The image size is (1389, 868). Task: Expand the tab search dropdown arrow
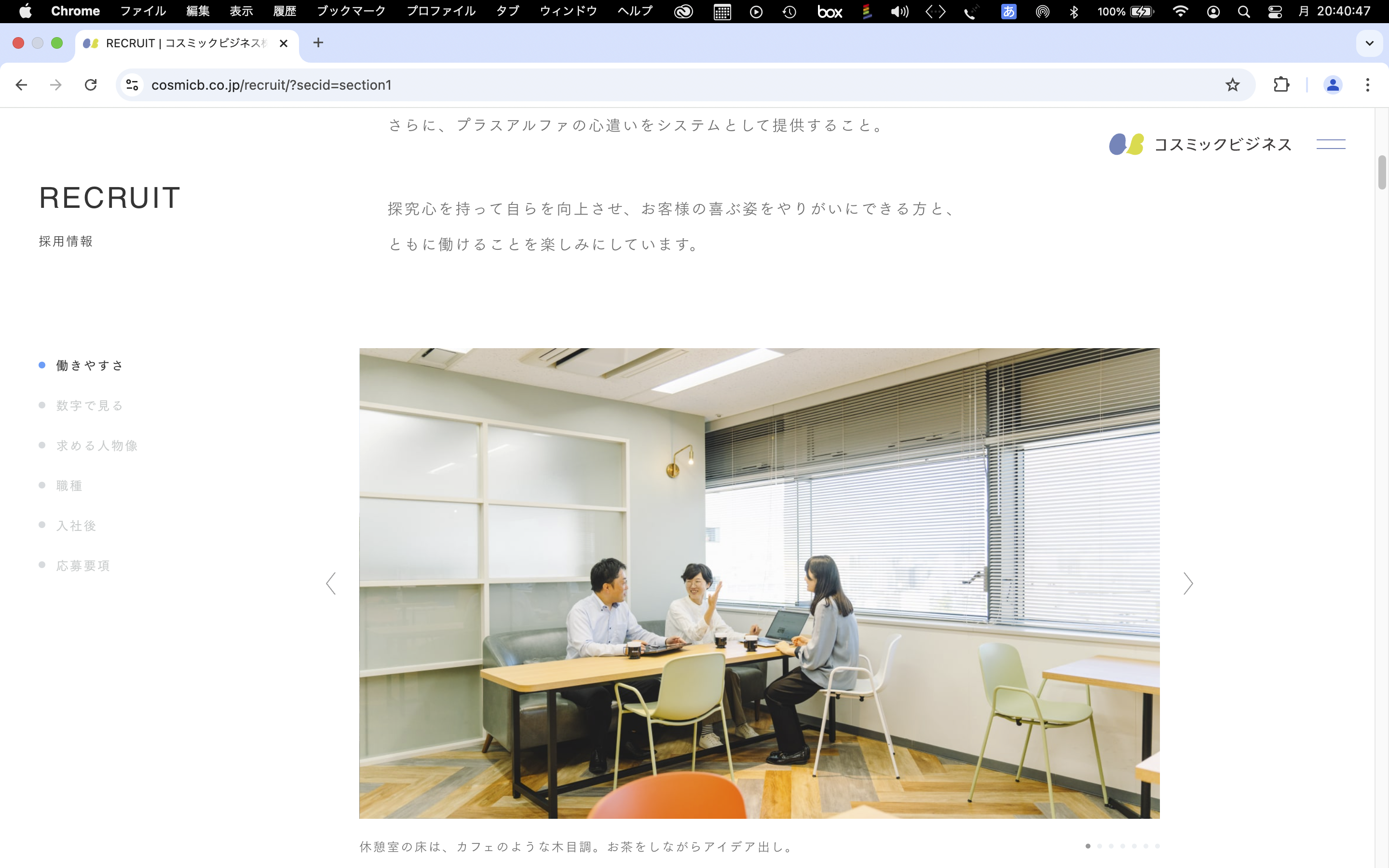(1370, 43)
